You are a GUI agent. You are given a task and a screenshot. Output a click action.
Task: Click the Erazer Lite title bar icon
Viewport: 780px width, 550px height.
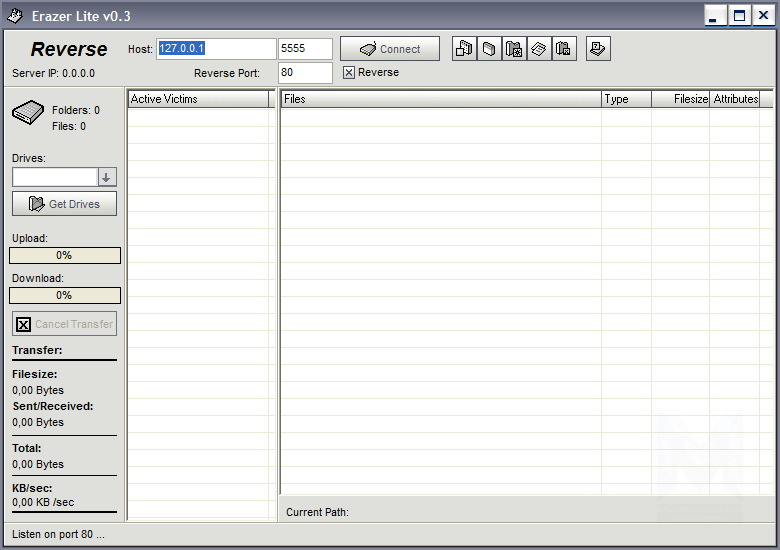pos(15,16)
